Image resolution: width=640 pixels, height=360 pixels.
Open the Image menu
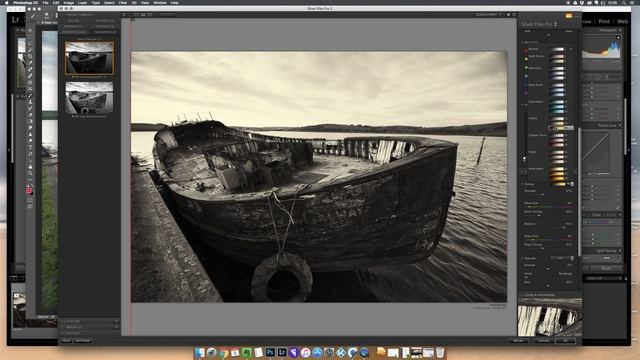[x=68, y=2]
